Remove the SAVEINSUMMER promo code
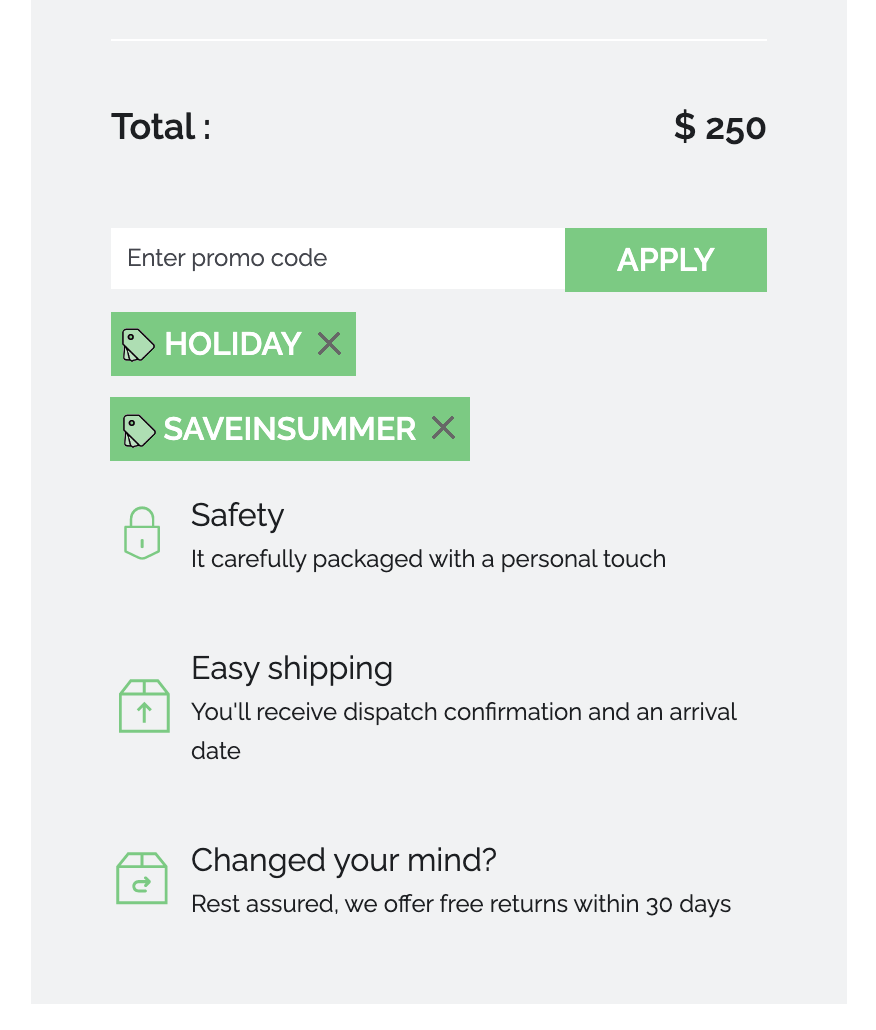Screen dimensions: 876x1030 (443, 428)
